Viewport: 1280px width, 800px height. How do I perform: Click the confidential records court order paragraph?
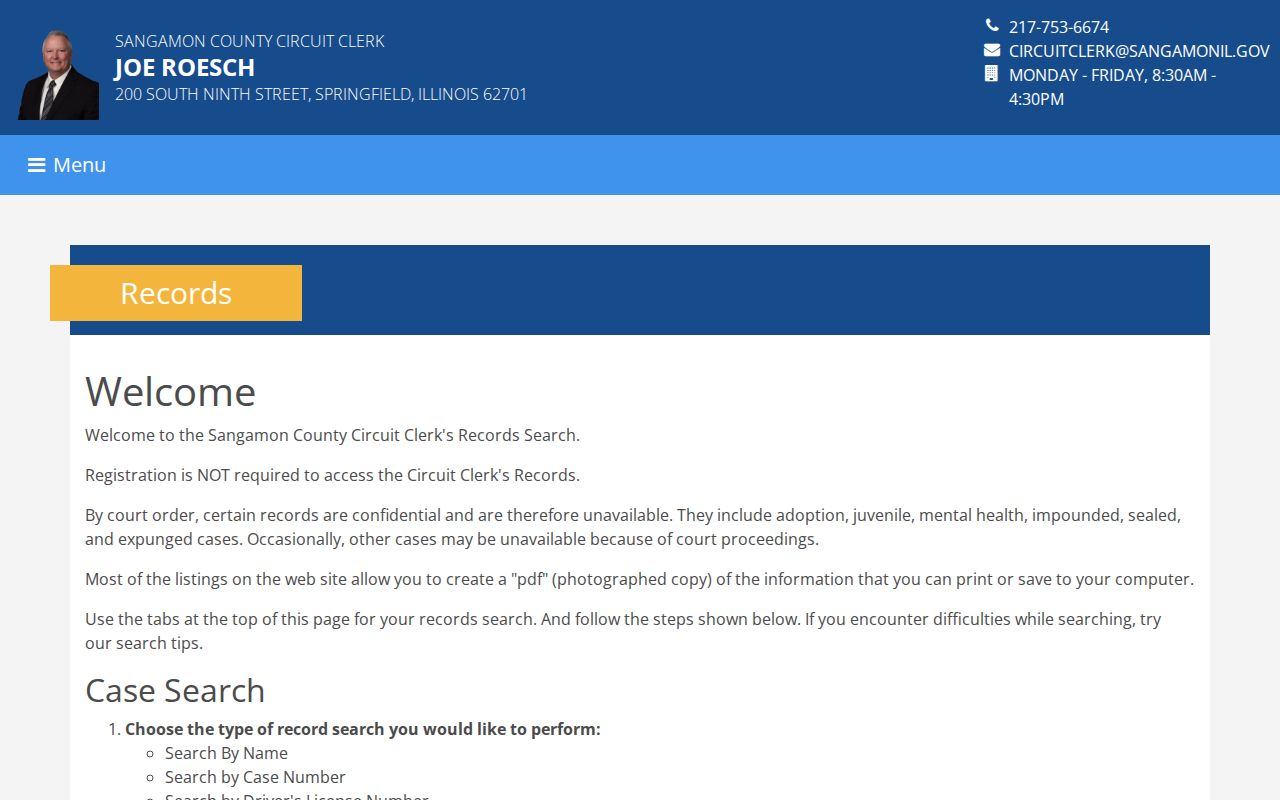(x=633, y=527)
